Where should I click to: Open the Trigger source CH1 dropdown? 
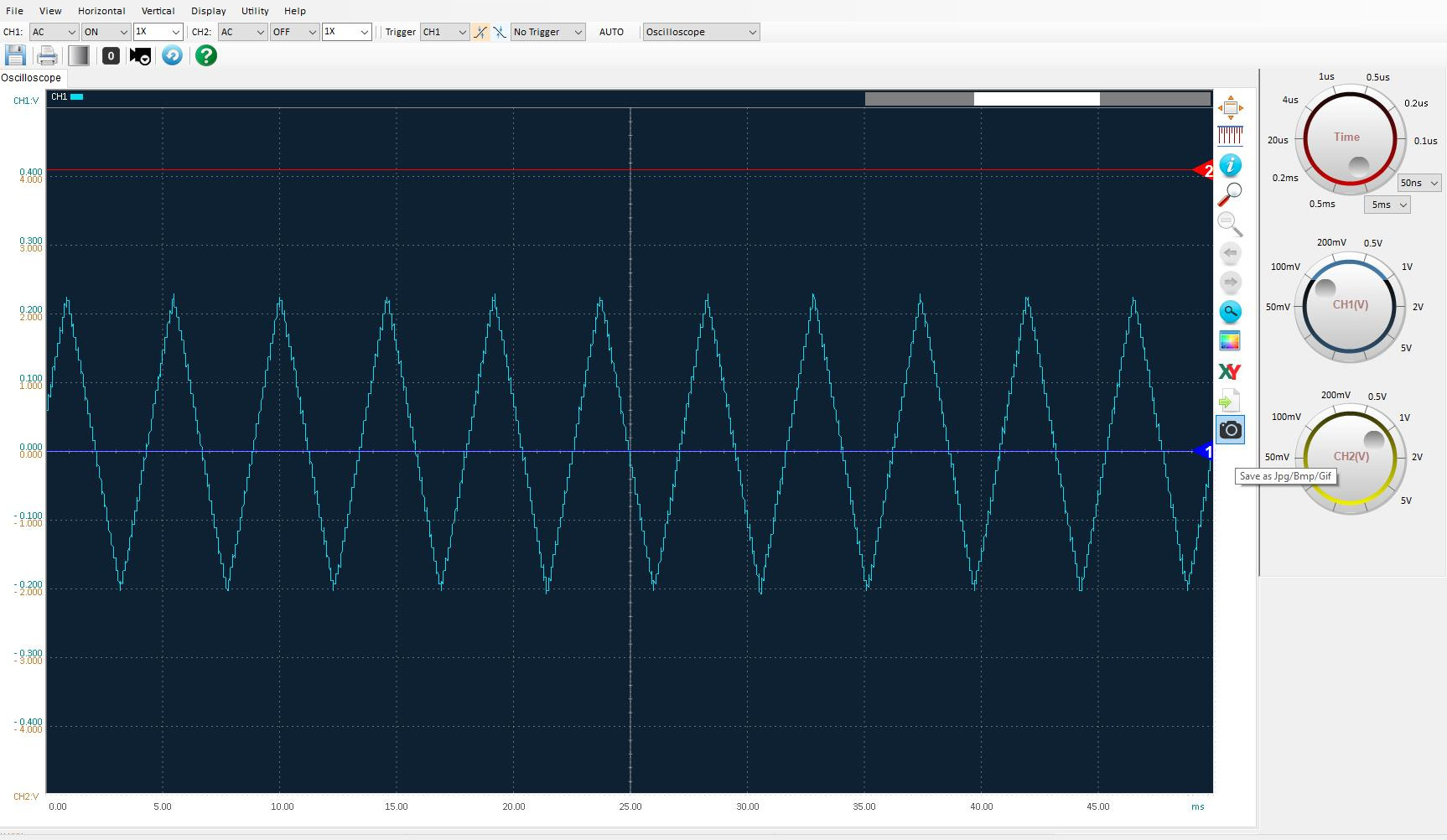click(x=444, y=32)
